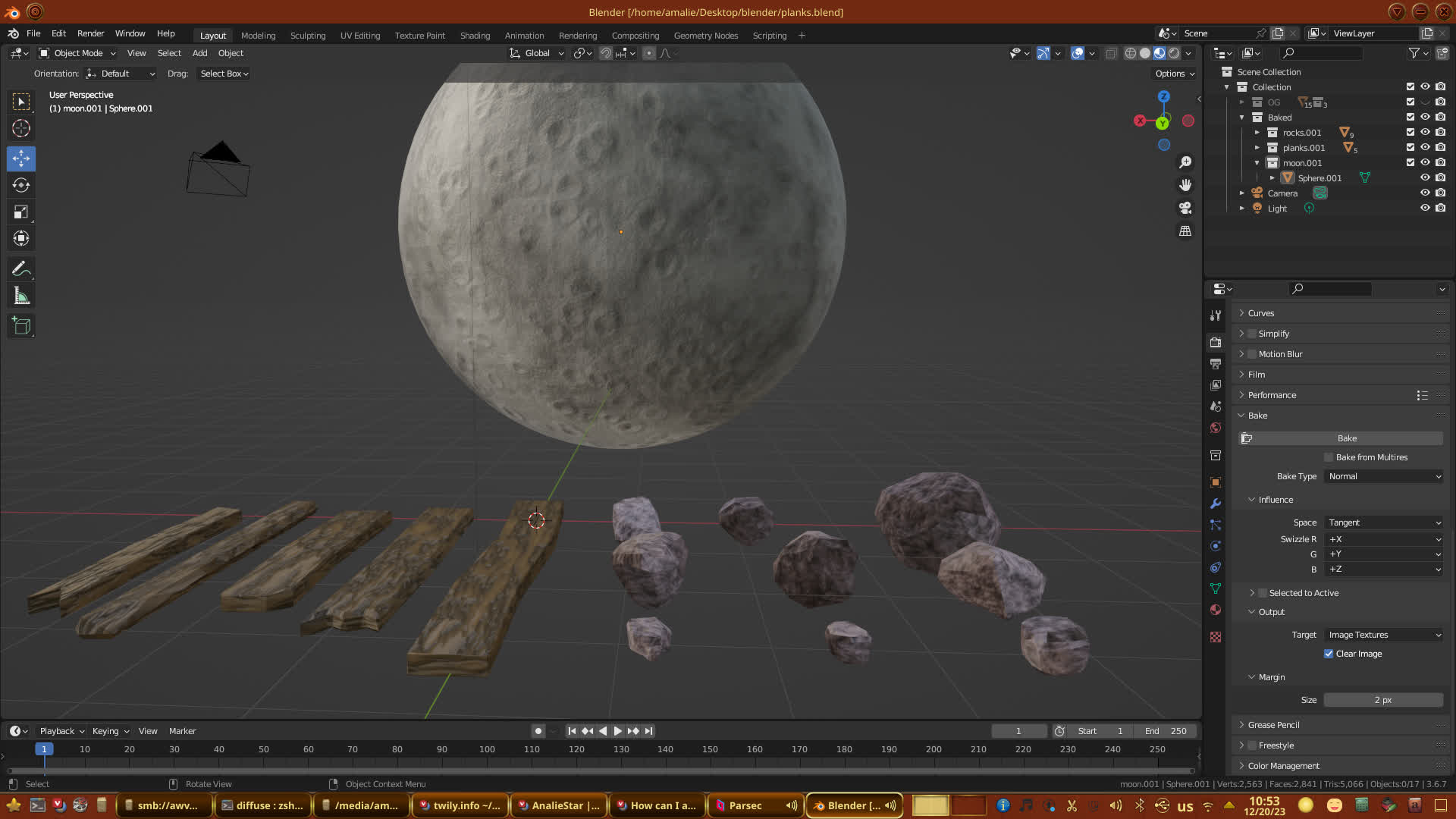The image size is (1456, 819).
Task: Select the Scale tool in toolbar
Action: coord(21,212)
